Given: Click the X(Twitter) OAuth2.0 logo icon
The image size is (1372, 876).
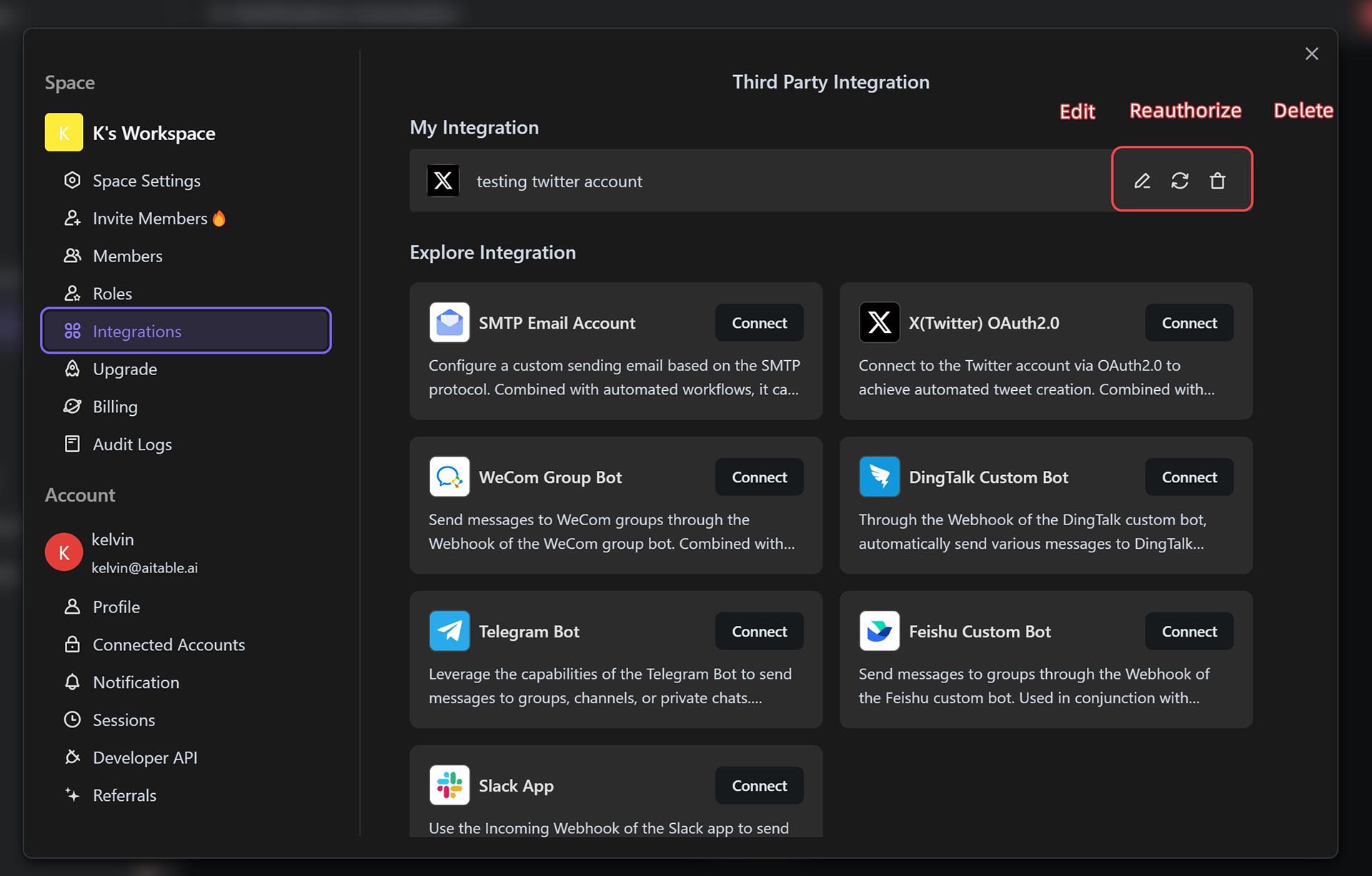Looking at the screenshot, I should 878,322.
